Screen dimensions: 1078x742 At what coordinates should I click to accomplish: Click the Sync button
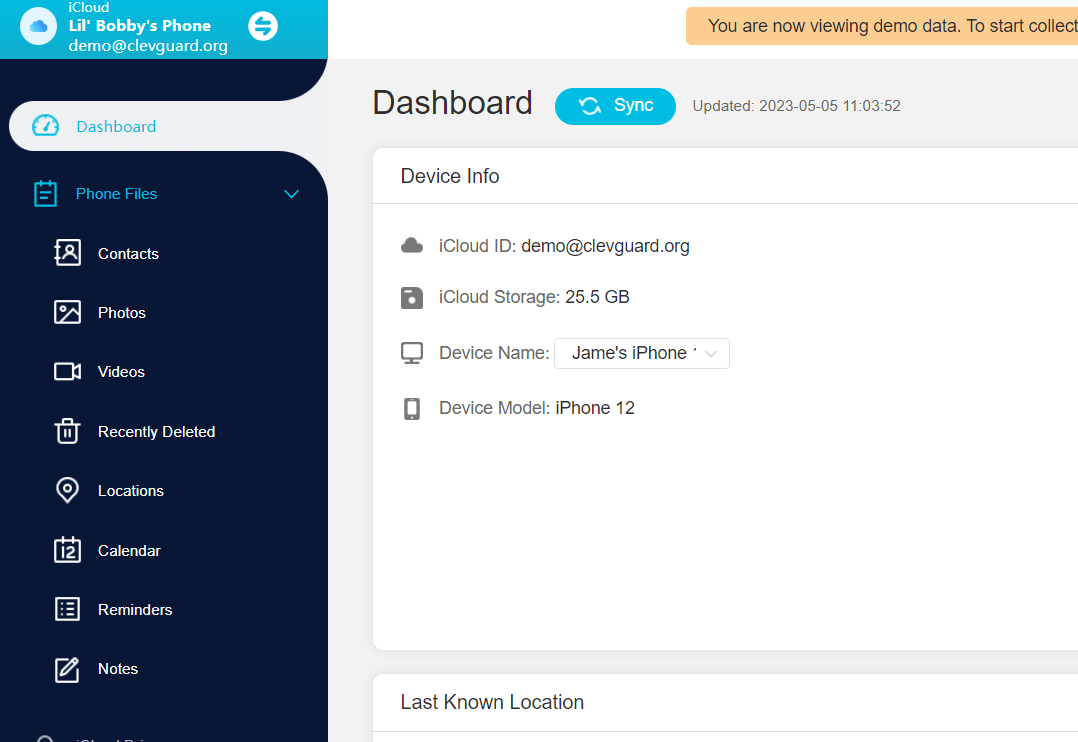[615, 106]
